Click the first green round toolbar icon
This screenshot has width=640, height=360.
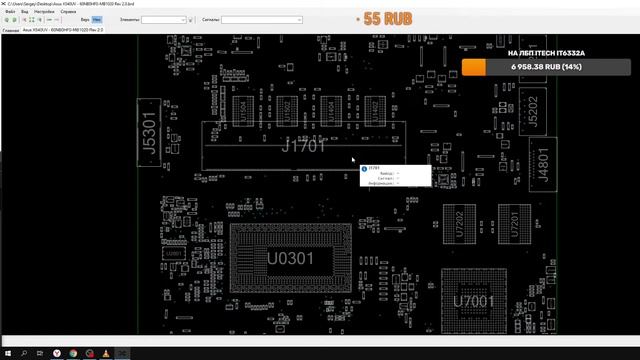click(7, 20)
